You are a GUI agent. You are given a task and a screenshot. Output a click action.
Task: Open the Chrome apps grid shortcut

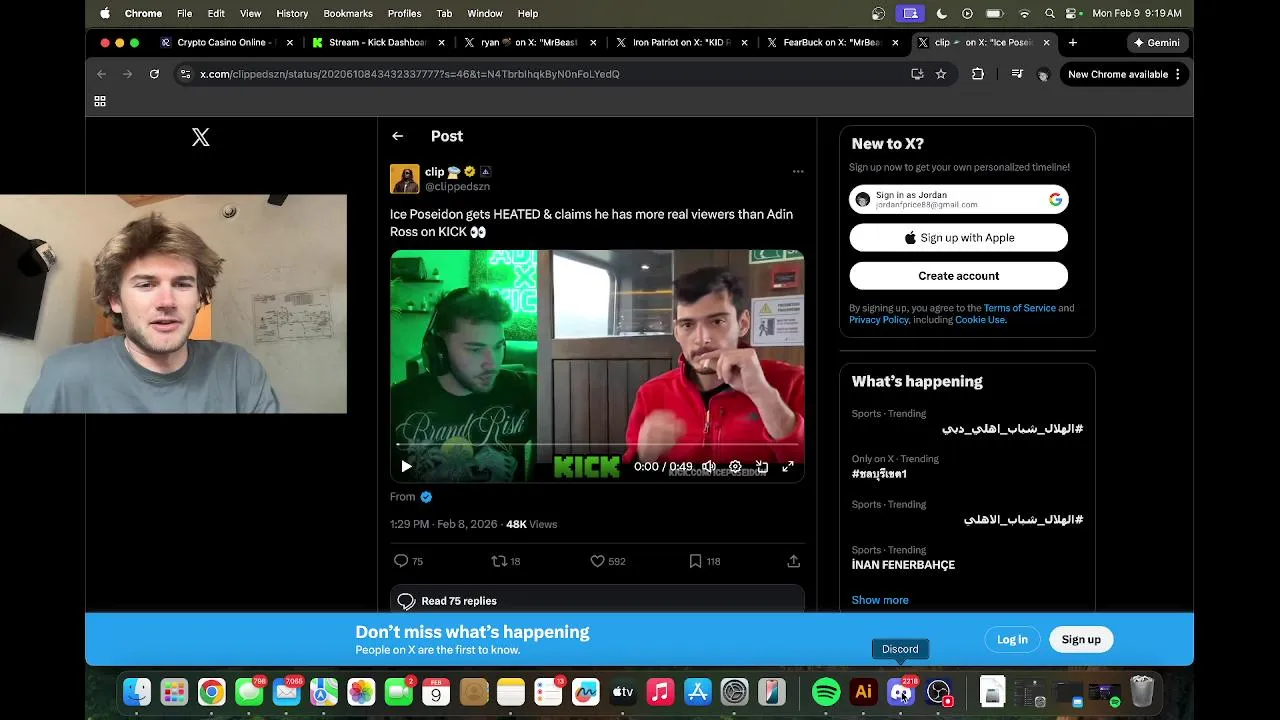tap(100, 101)
